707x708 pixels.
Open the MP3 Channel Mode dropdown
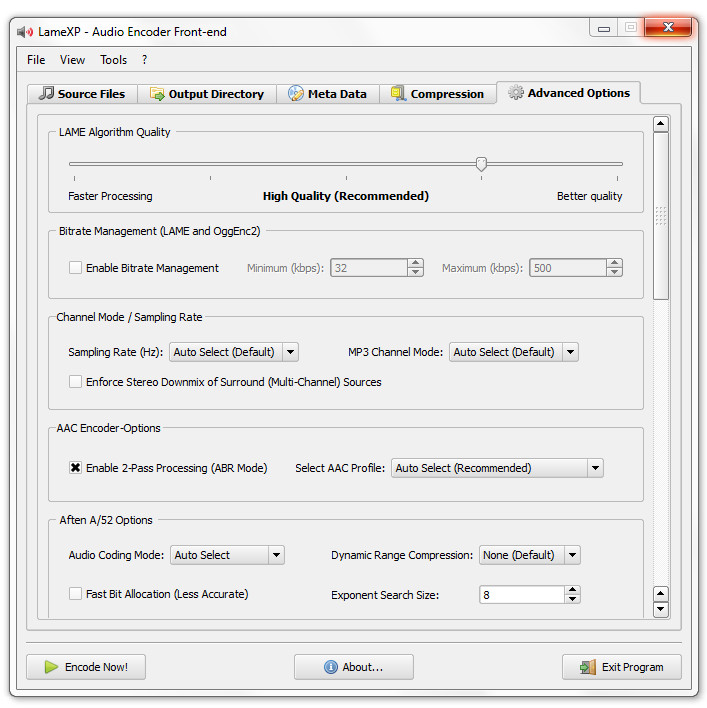pyautogui.click(x=514, y=352)
